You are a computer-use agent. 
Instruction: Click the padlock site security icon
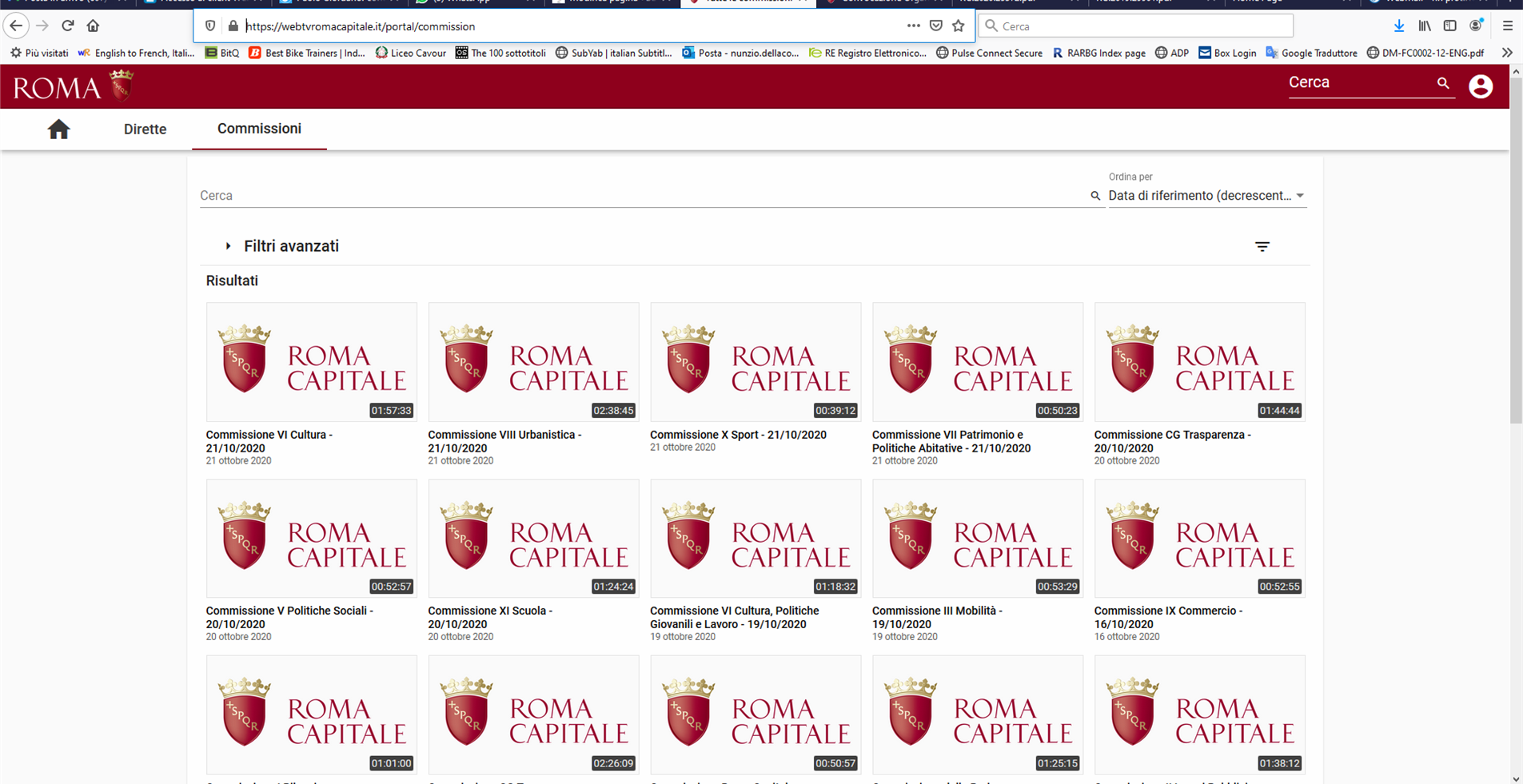click(x=233, y=26)
